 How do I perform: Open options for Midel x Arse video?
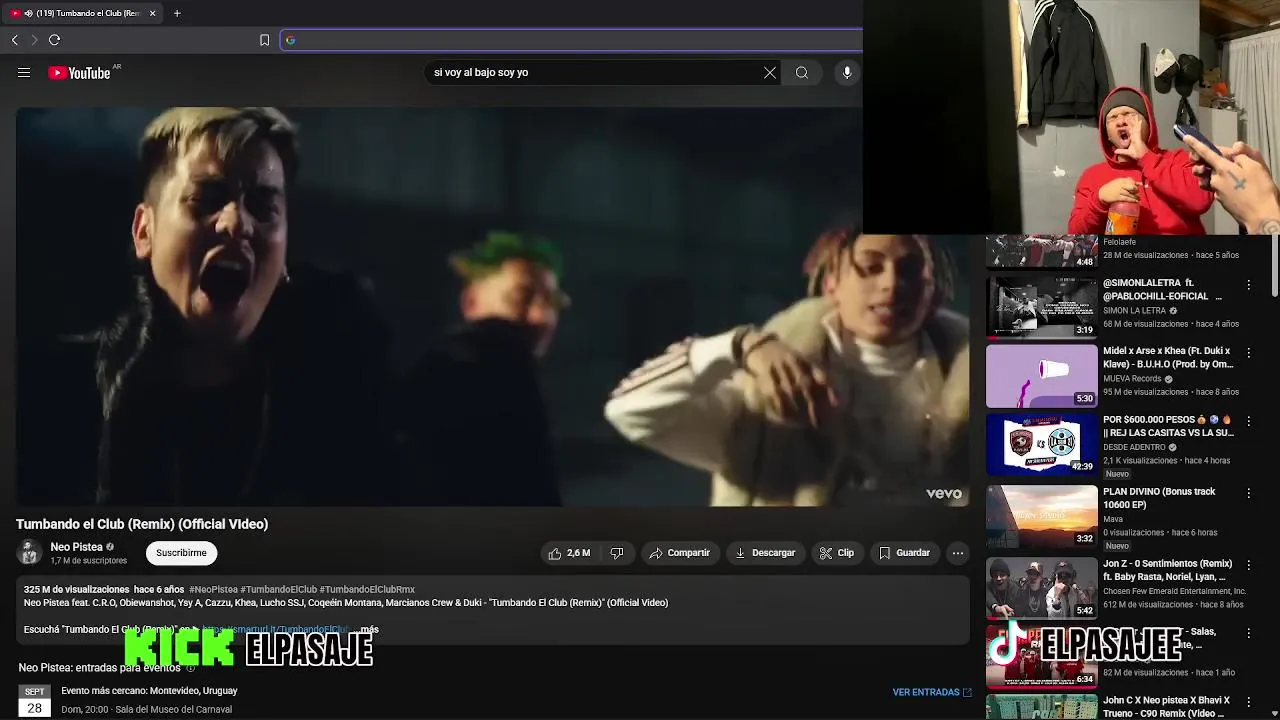(1248, 353)
